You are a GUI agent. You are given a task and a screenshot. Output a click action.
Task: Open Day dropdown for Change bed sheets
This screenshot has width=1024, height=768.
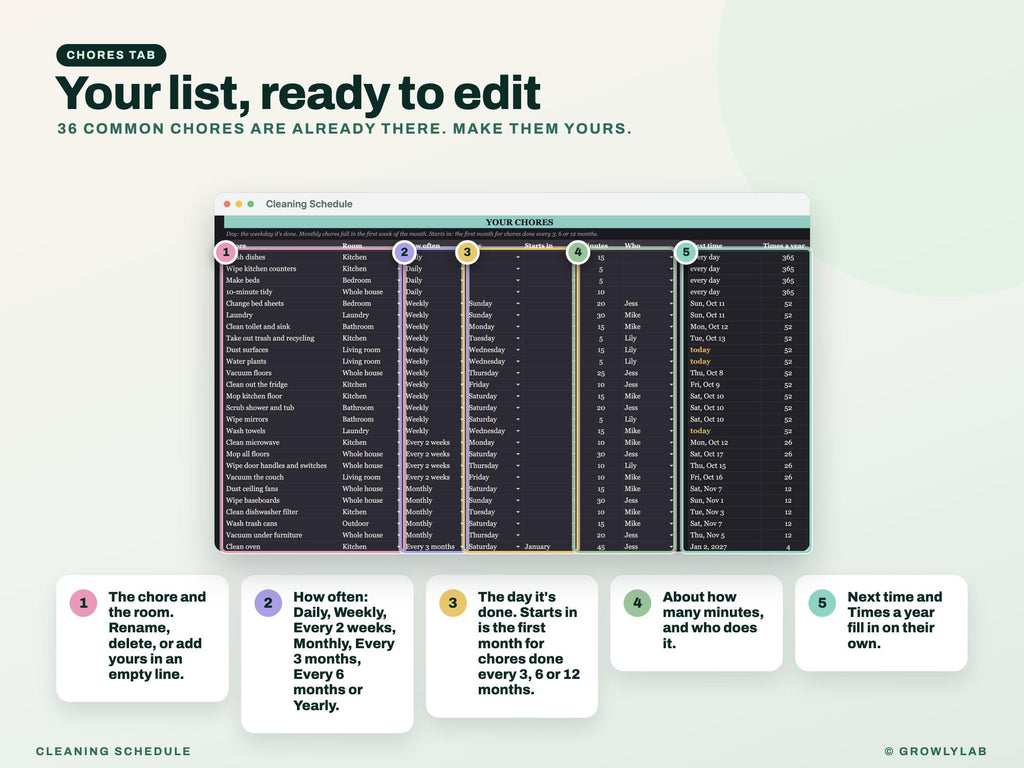(x=518, y=304)
